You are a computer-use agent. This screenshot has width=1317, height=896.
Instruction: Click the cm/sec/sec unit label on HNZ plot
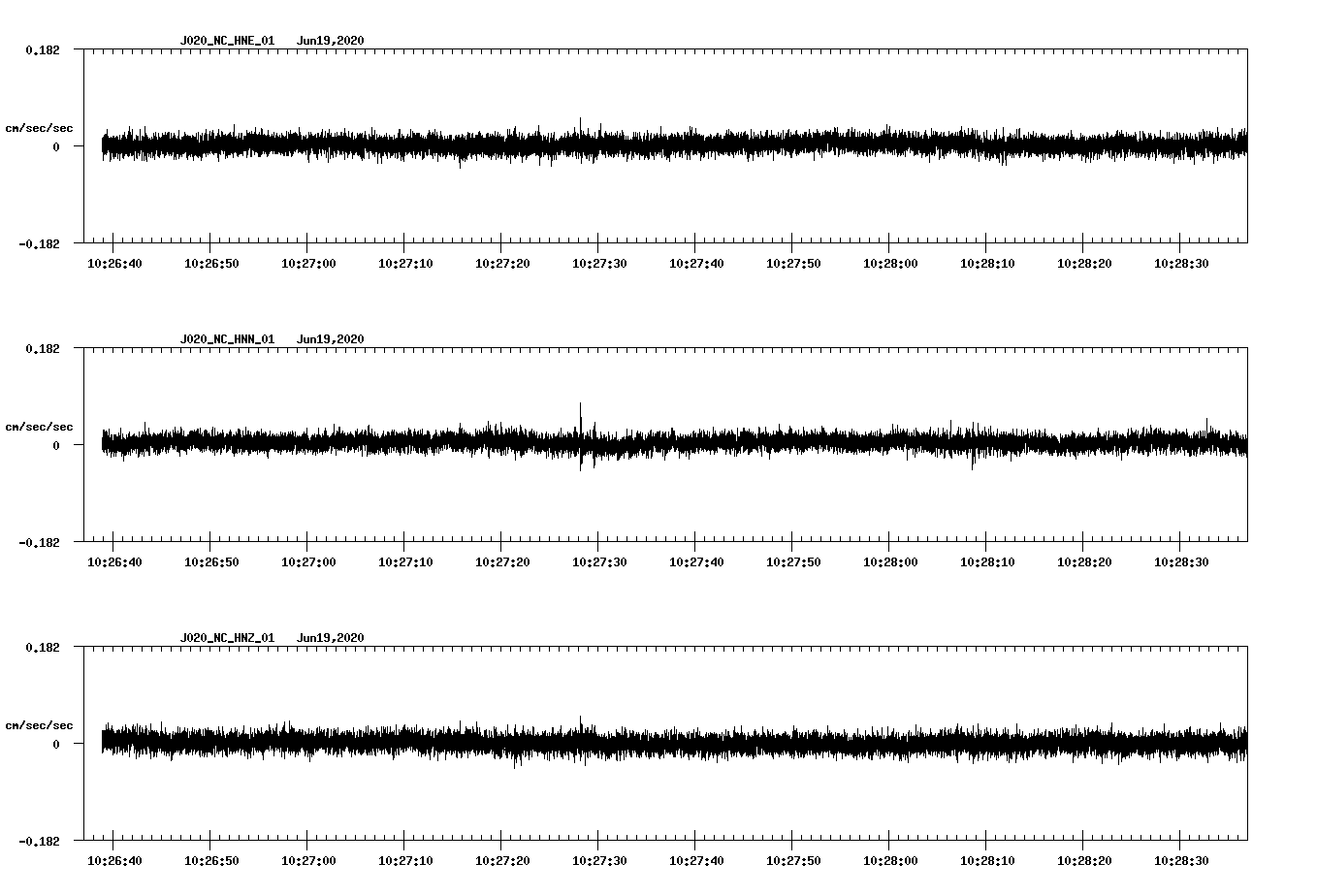pyautogui.click(x=39, y=725)
